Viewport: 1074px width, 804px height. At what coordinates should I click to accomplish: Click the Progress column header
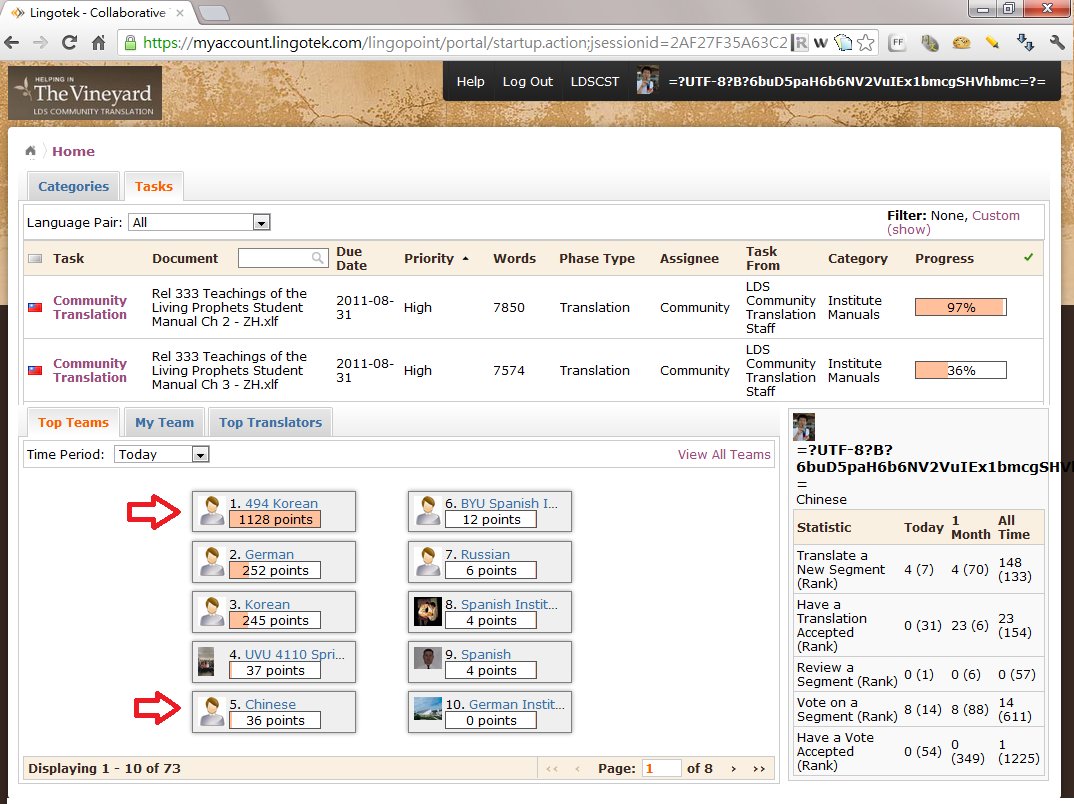click(944, 258)
